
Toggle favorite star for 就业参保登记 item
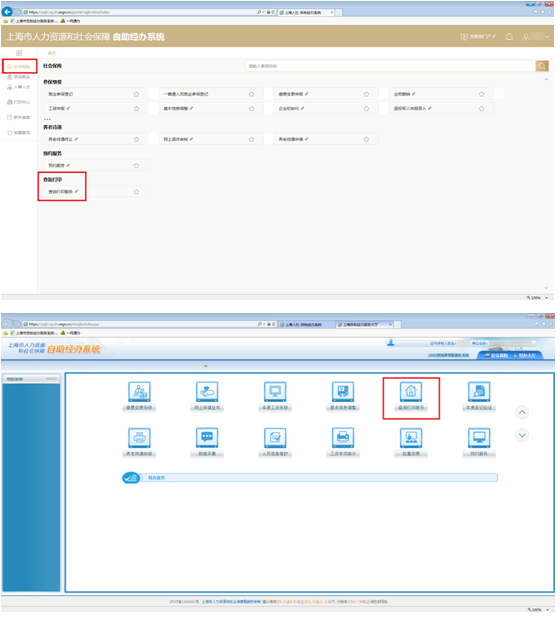click(x=137, y=95)
